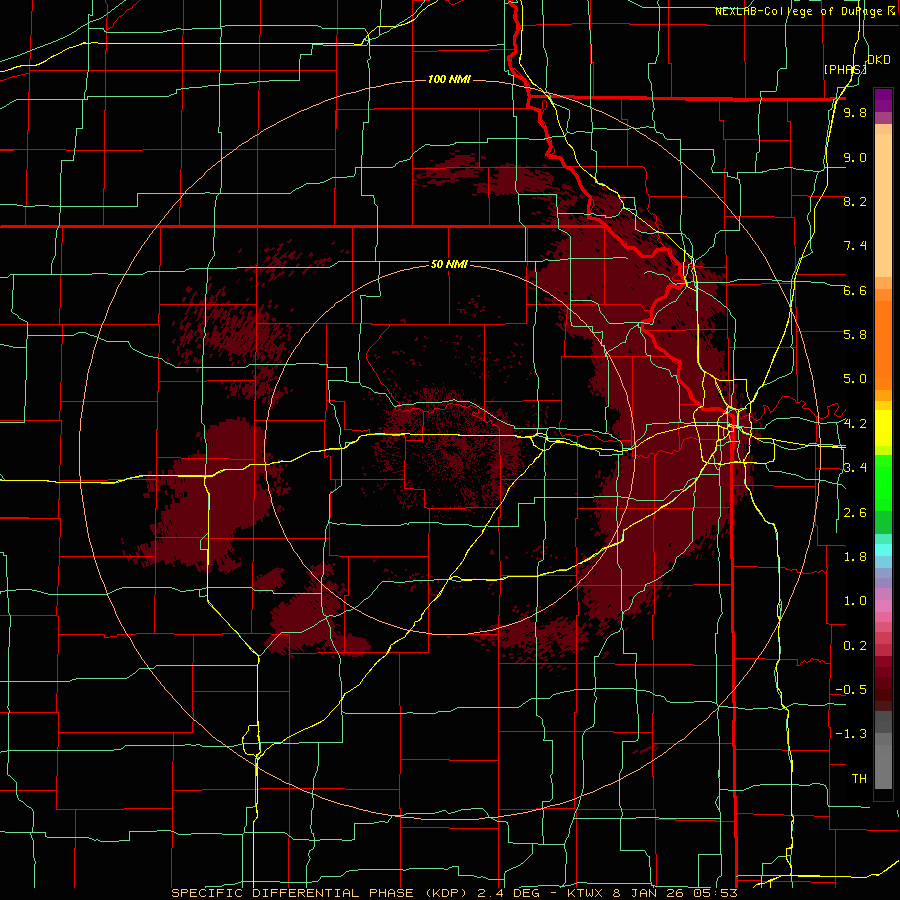Pick the dark orange segment of the color bar
This screenshot has height=900, width=900.
(x=883, y=346)
